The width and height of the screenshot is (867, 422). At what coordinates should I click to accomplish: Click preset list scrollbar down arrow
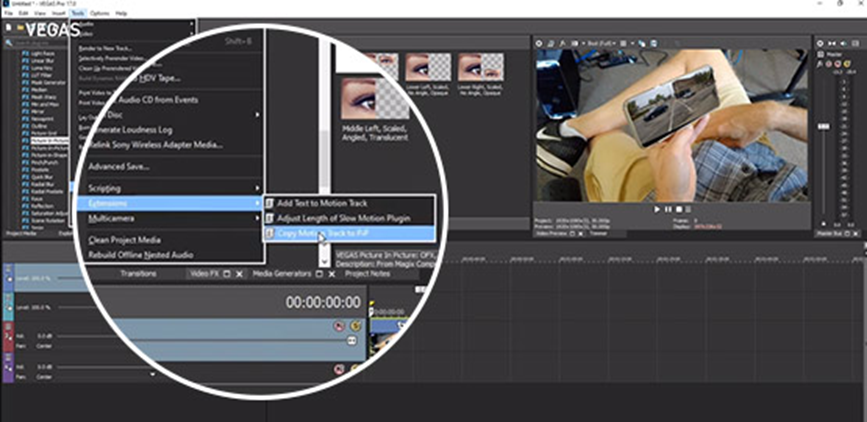(x=325, y=261)
